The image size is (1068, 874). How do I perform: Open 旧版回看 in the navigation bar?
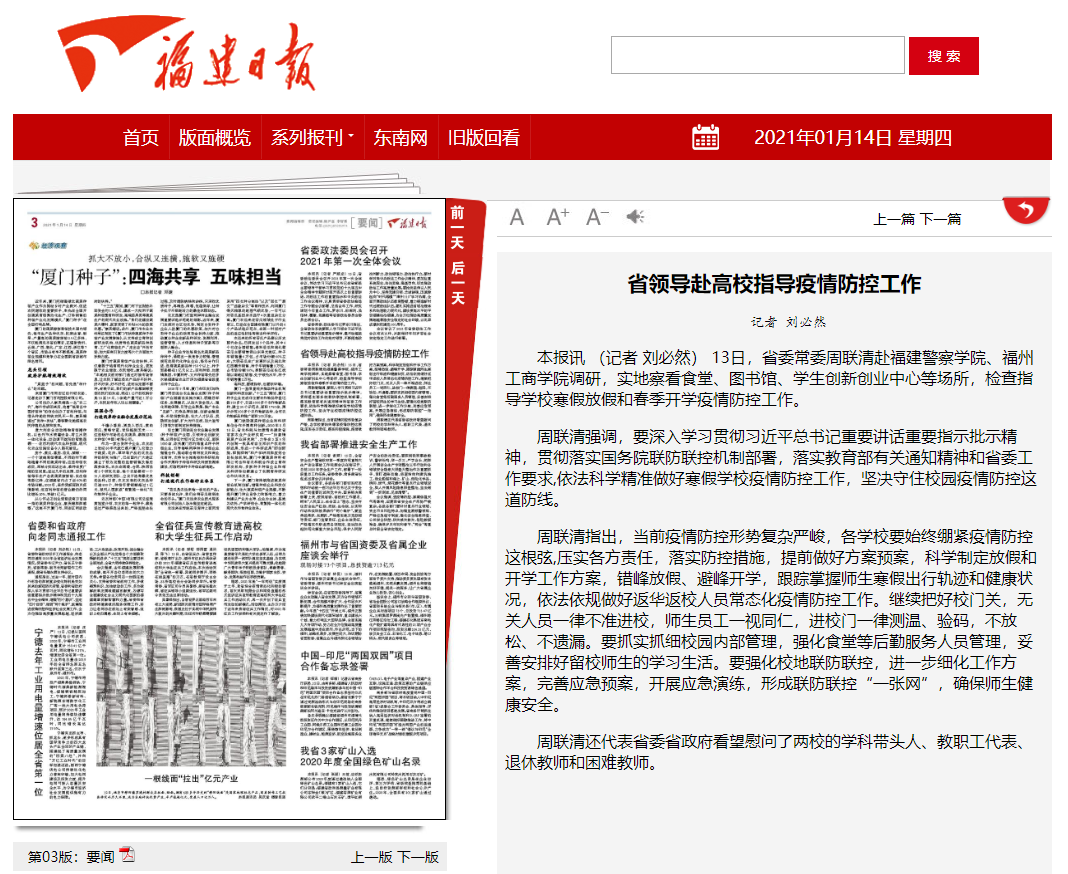(484, 138)
